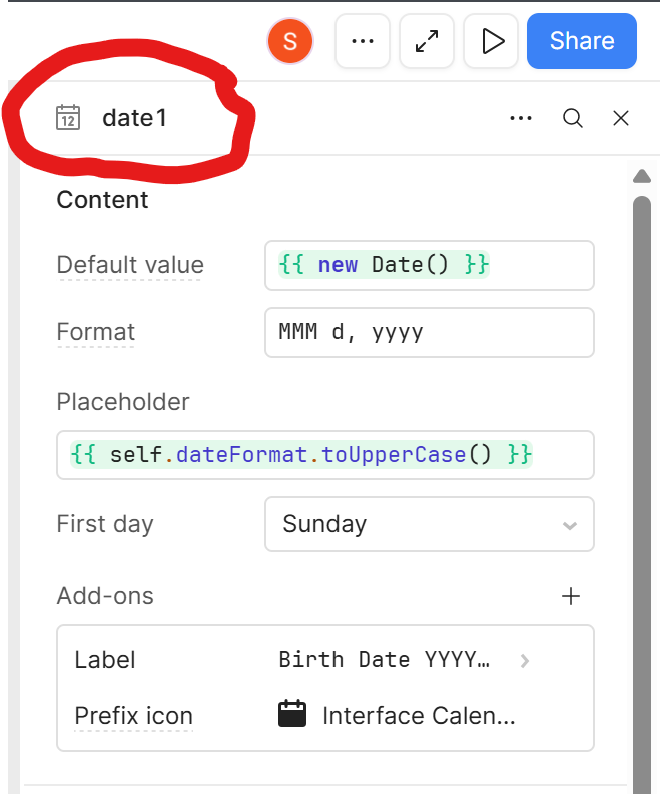Edit the Default value field
Viewport: 660px width, 794px height.
click(429, 265)
